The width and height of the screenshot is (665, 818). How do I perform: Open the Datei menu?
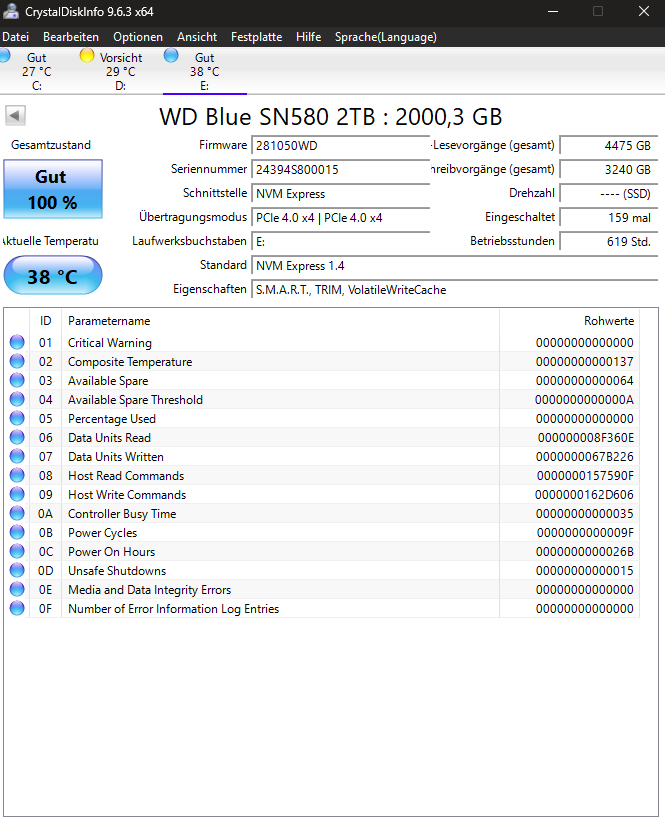[16, 37]
